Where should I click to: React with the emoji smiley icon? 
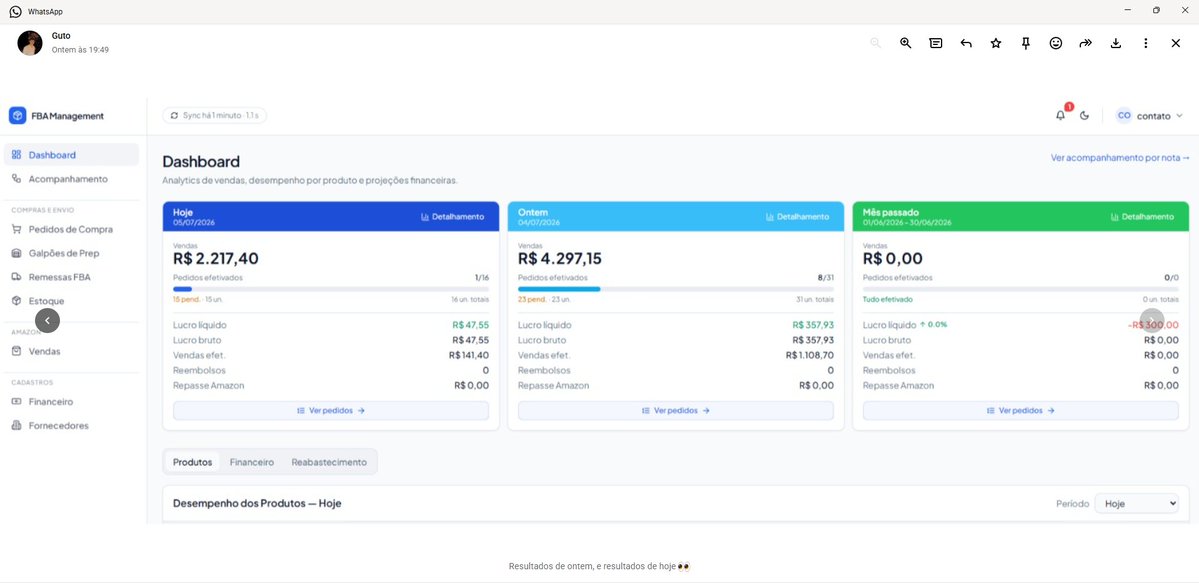(1056, 44)
